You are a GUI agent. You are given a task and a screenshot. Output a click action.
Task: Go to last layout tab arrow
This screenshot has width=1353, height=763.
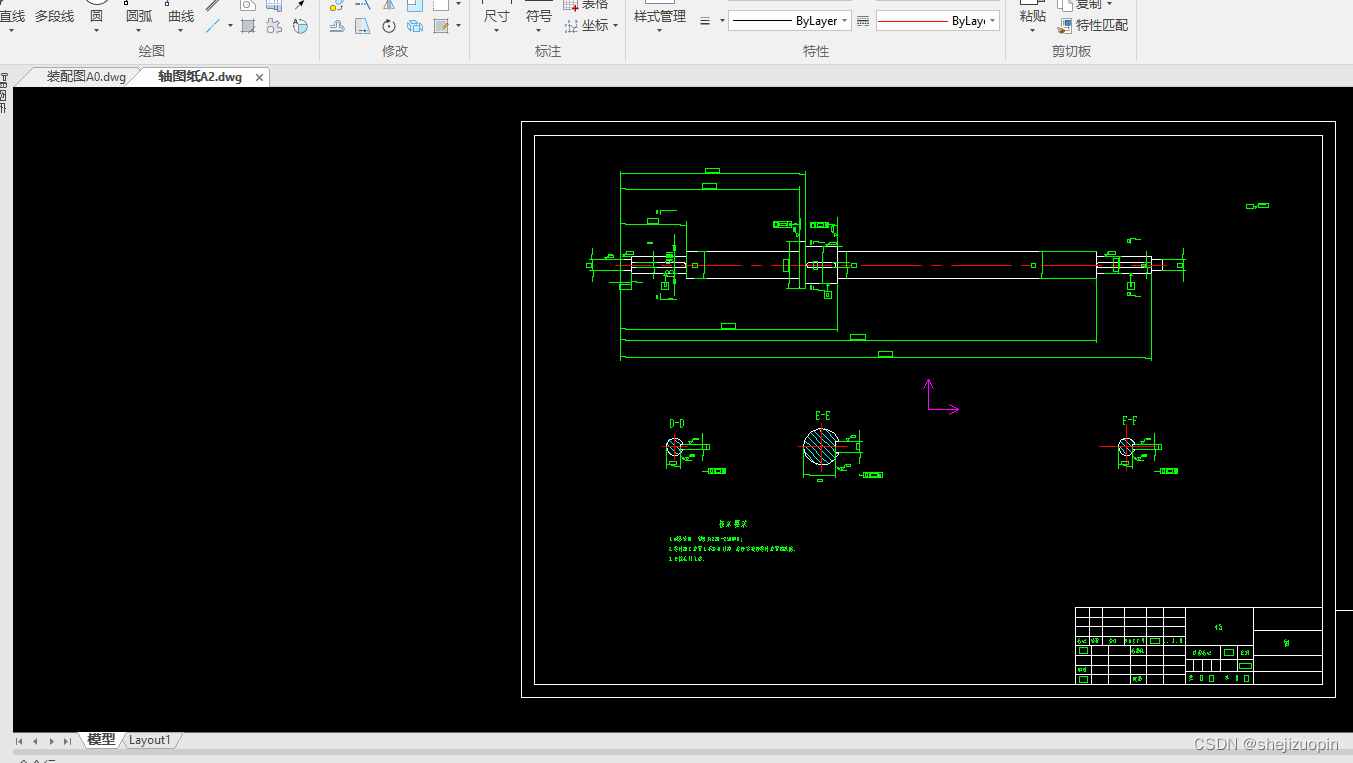(67, 741)
